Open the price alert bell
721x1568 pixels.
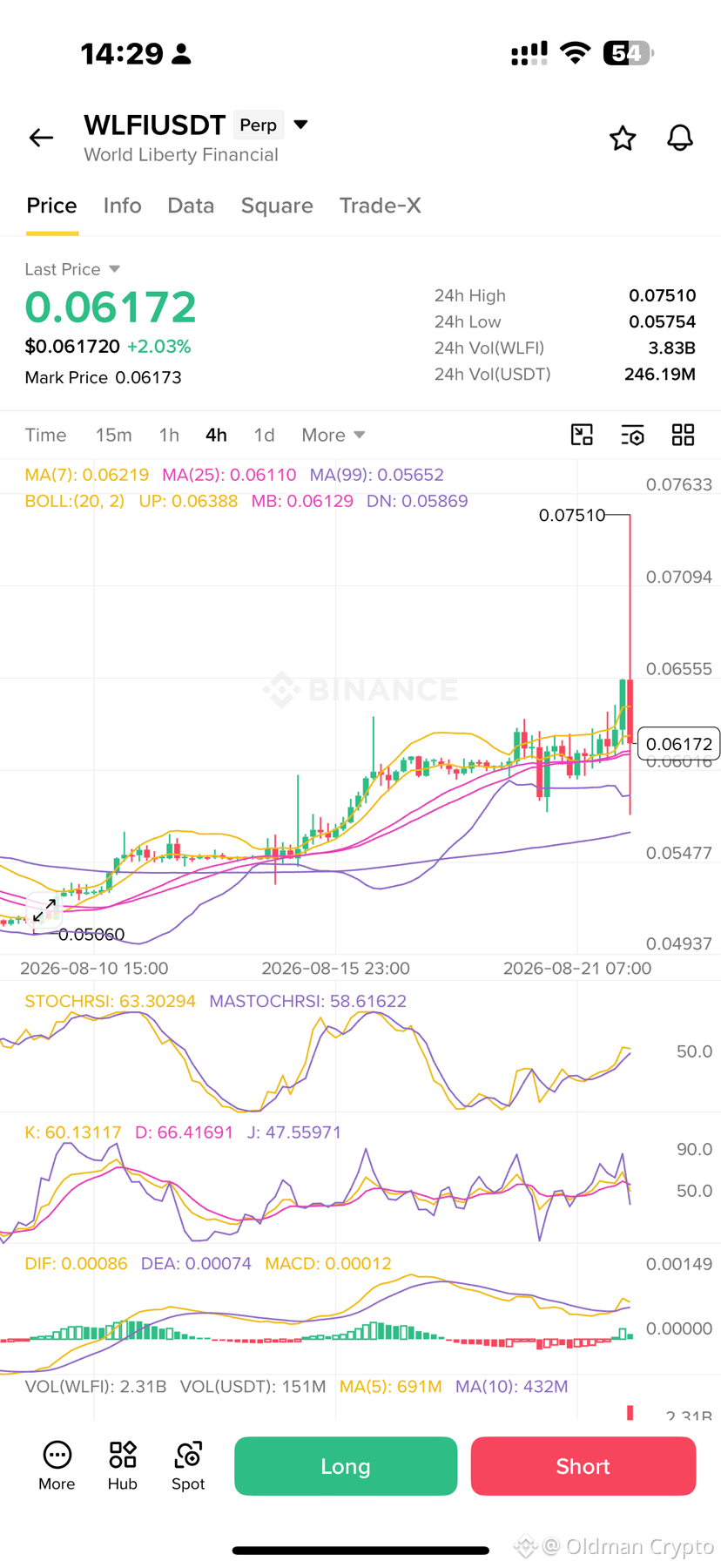[680, 138]
